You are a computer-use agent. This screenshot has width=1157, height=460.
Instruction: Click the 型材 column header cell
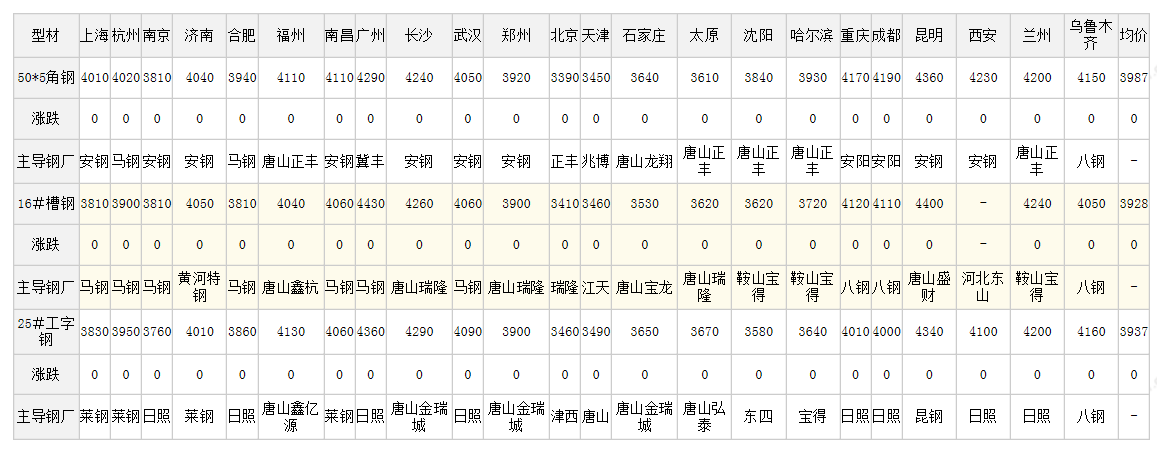(x=45, y=36)
